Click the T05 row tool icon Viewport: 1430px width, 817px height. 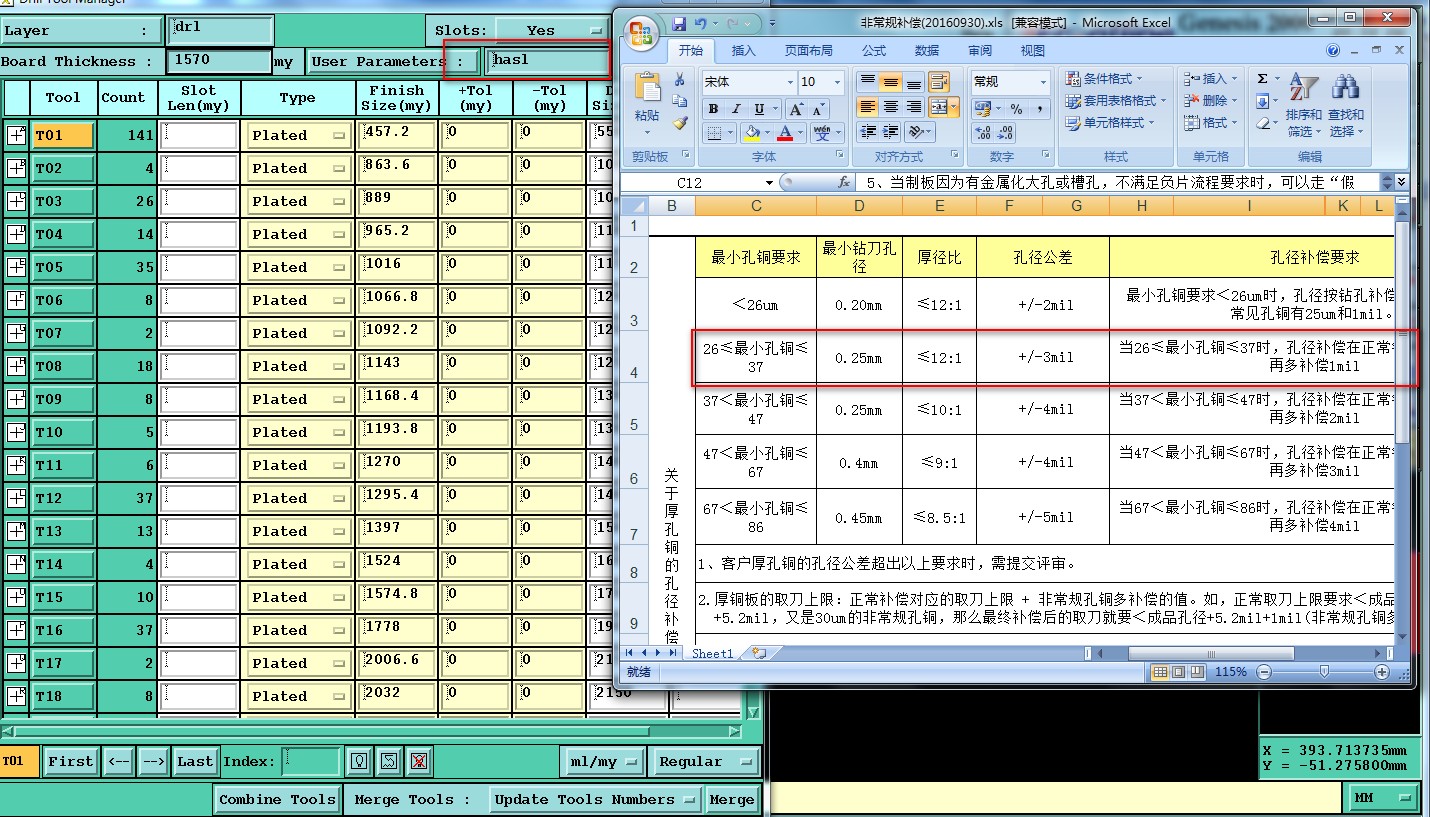[17, 267]
